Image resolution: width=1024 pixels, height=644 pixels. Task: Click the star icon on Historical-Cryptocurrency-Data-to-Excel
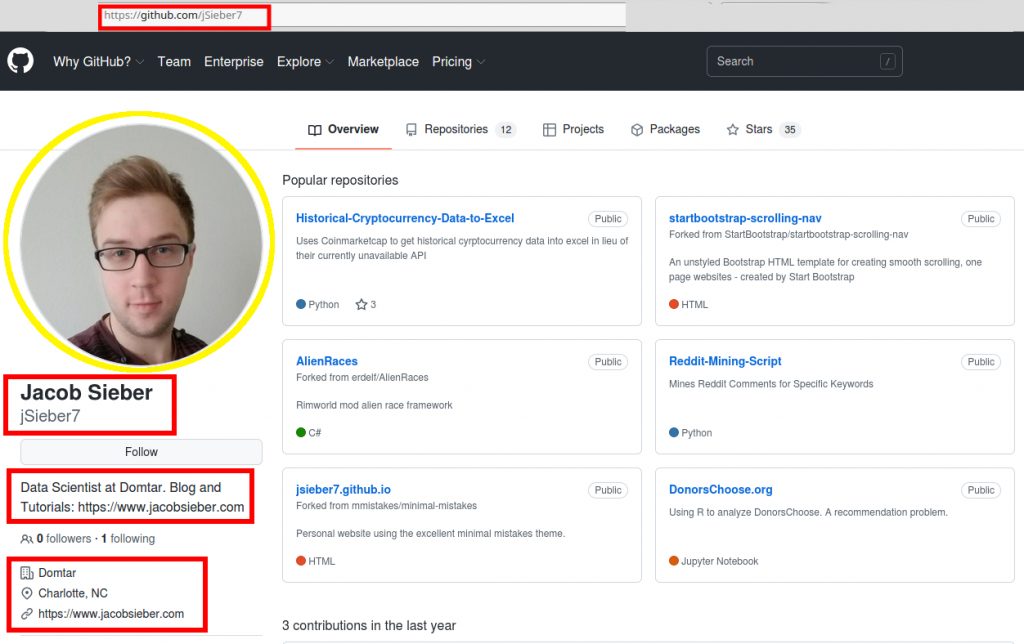click(361, 305)
